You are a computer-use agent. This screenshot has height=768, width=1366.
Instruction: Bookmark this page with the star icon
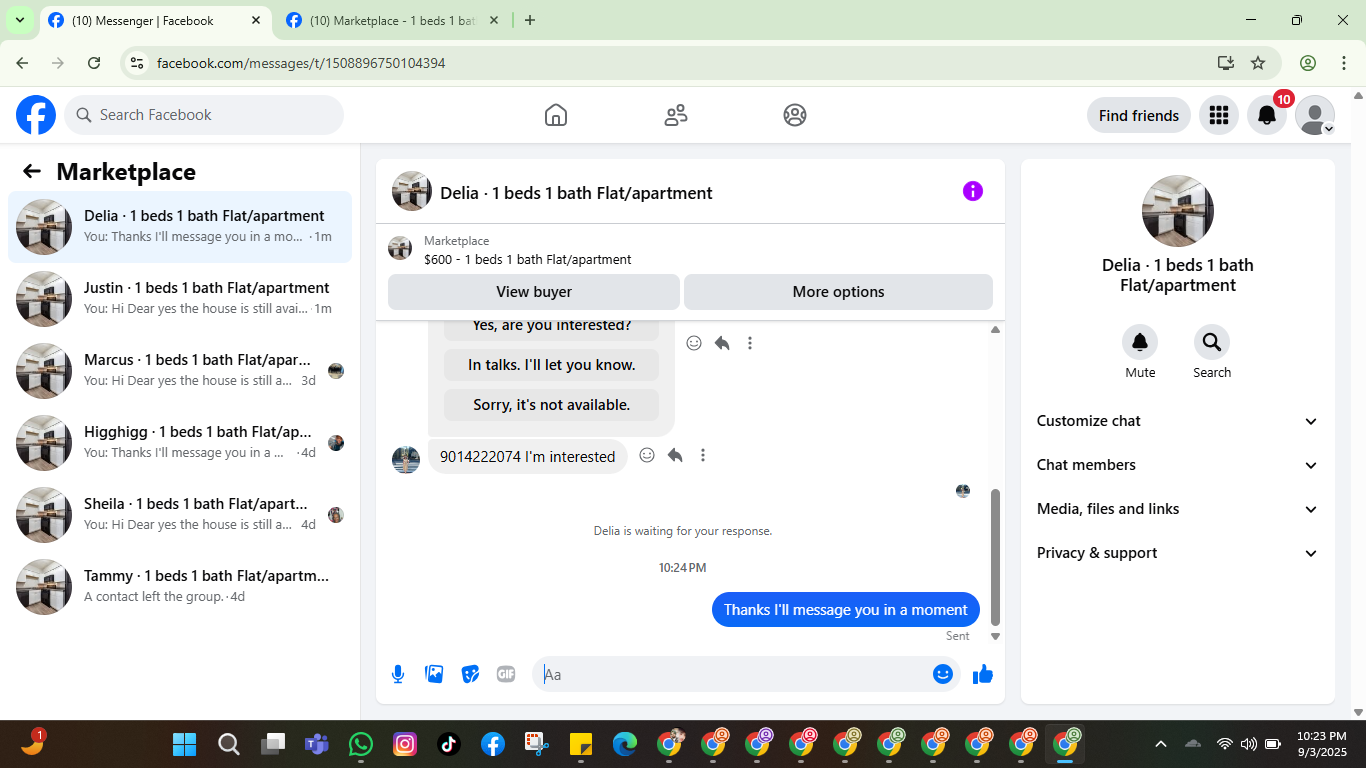coord(1258,63)
